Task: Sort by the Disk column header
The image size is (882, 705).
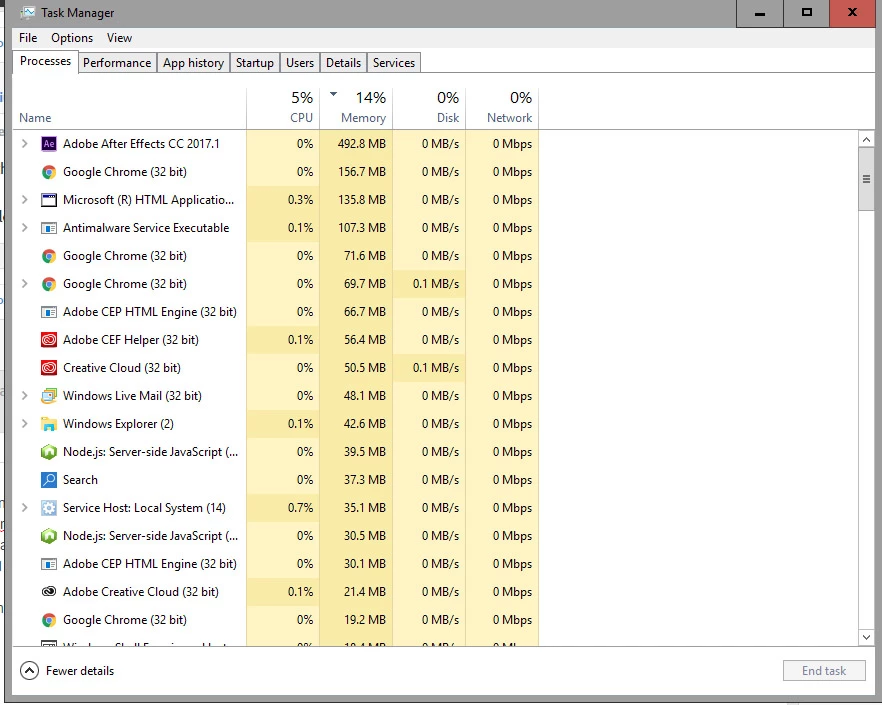Action: [x=429, y=108]
